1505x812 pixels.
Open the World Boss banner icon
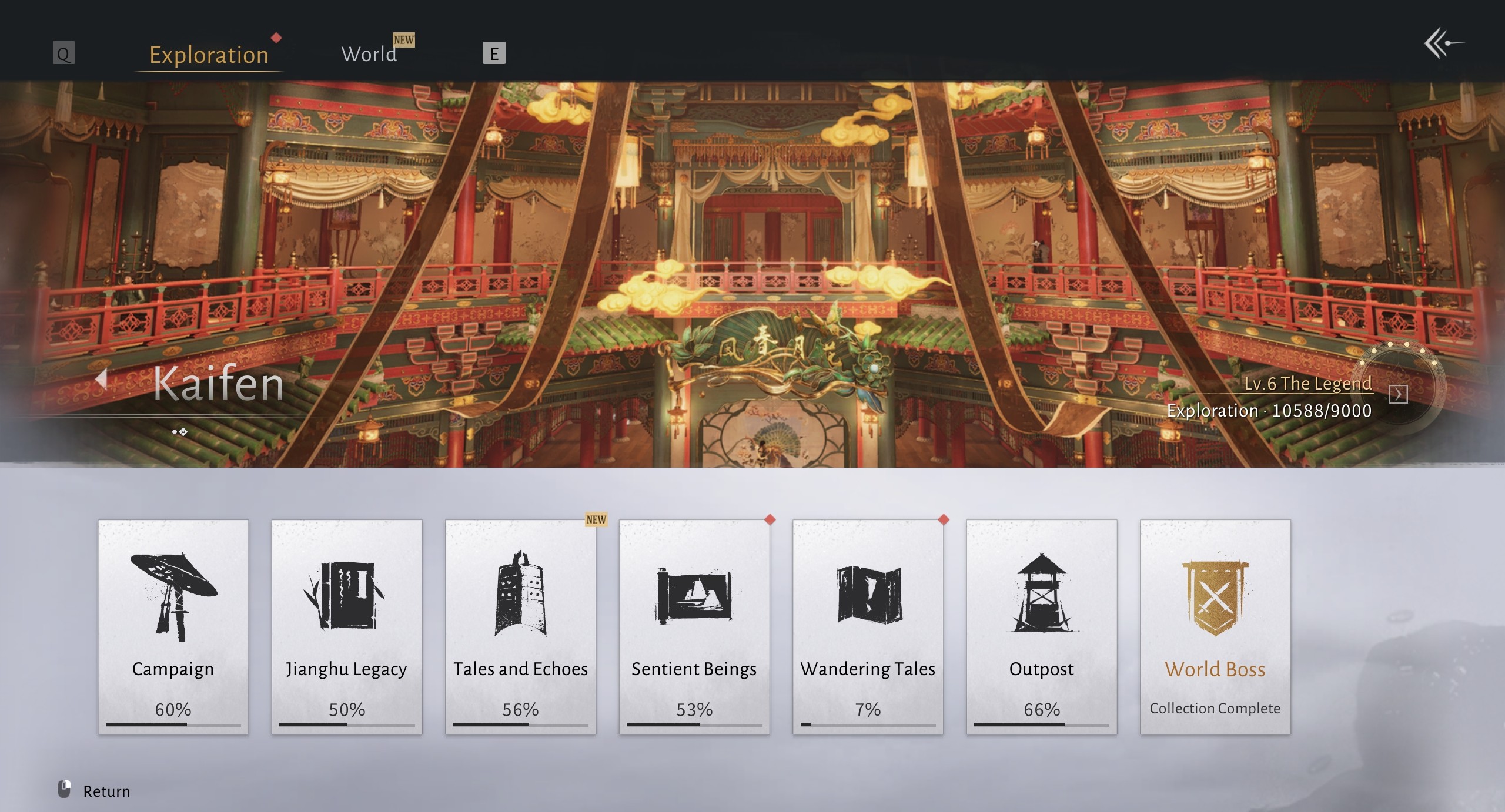(1215, 598)
